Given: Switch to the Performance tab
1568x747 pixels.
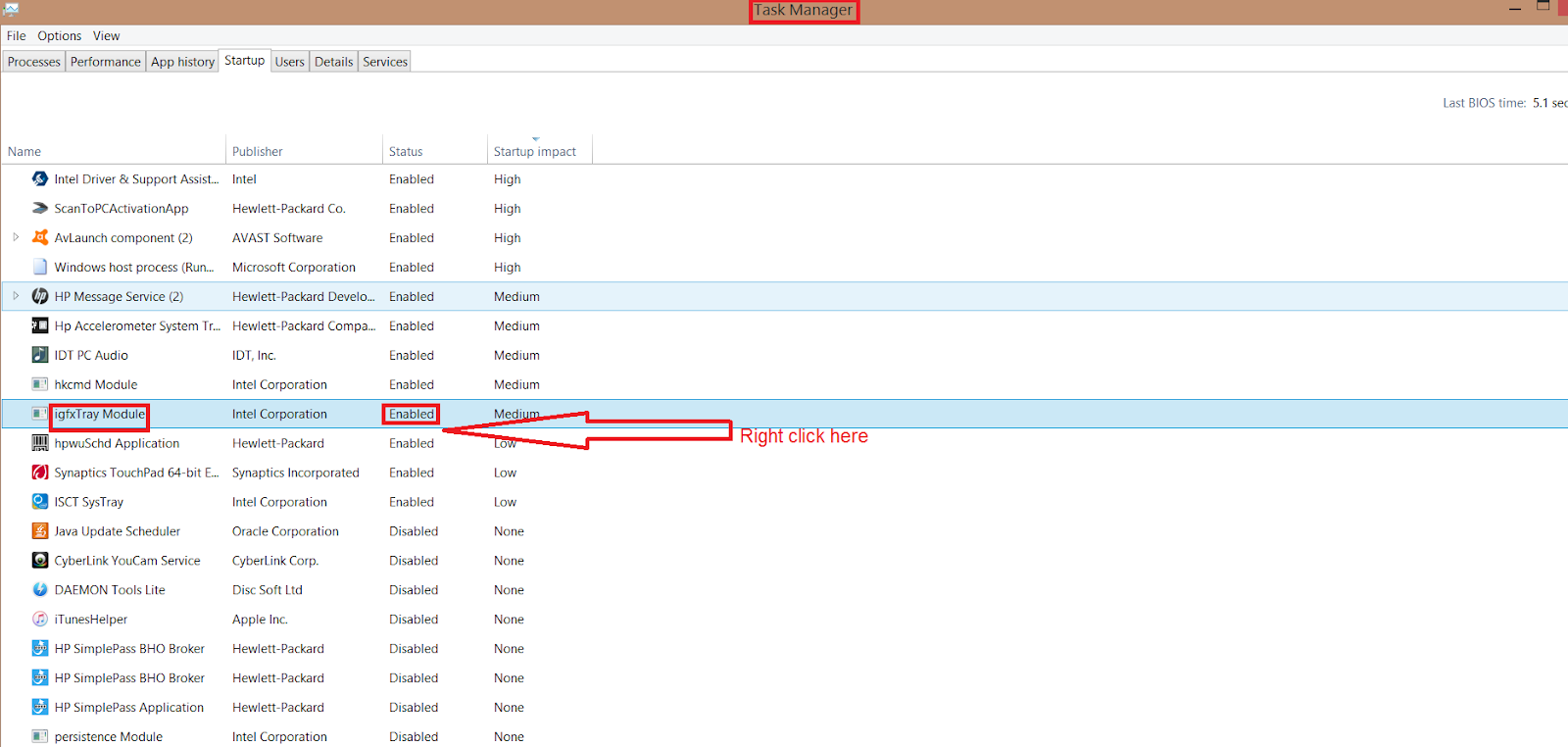Looking at the screenshot, I should tap(106, 62).
